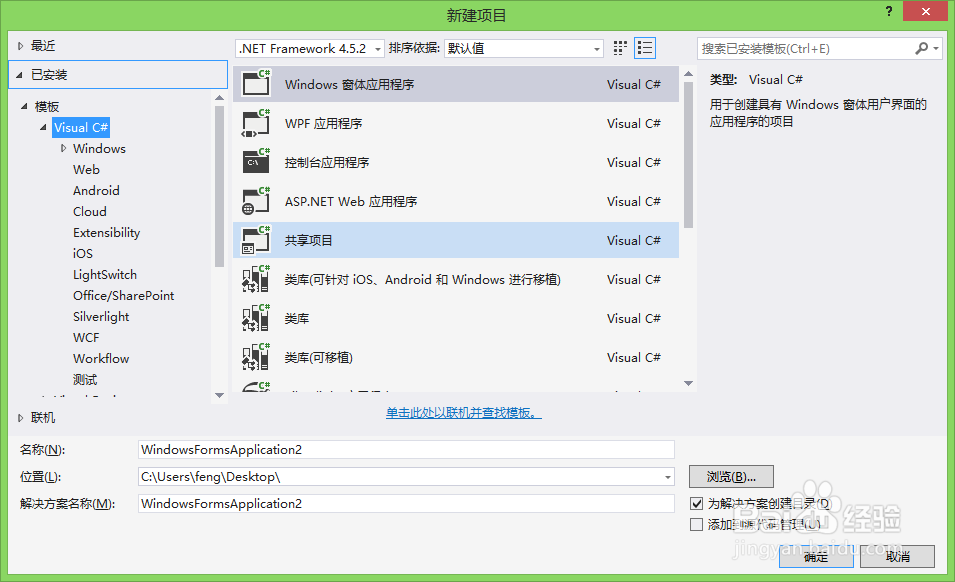Open the help question mark
Screen dimensions: 955x582
889,11
